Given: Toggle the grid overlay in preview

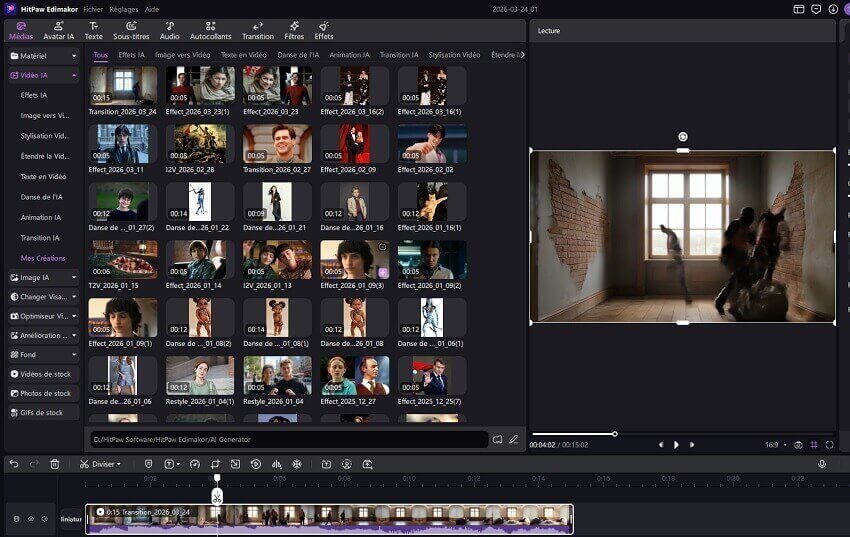Looking at the screenshot, I should [814, 444].
